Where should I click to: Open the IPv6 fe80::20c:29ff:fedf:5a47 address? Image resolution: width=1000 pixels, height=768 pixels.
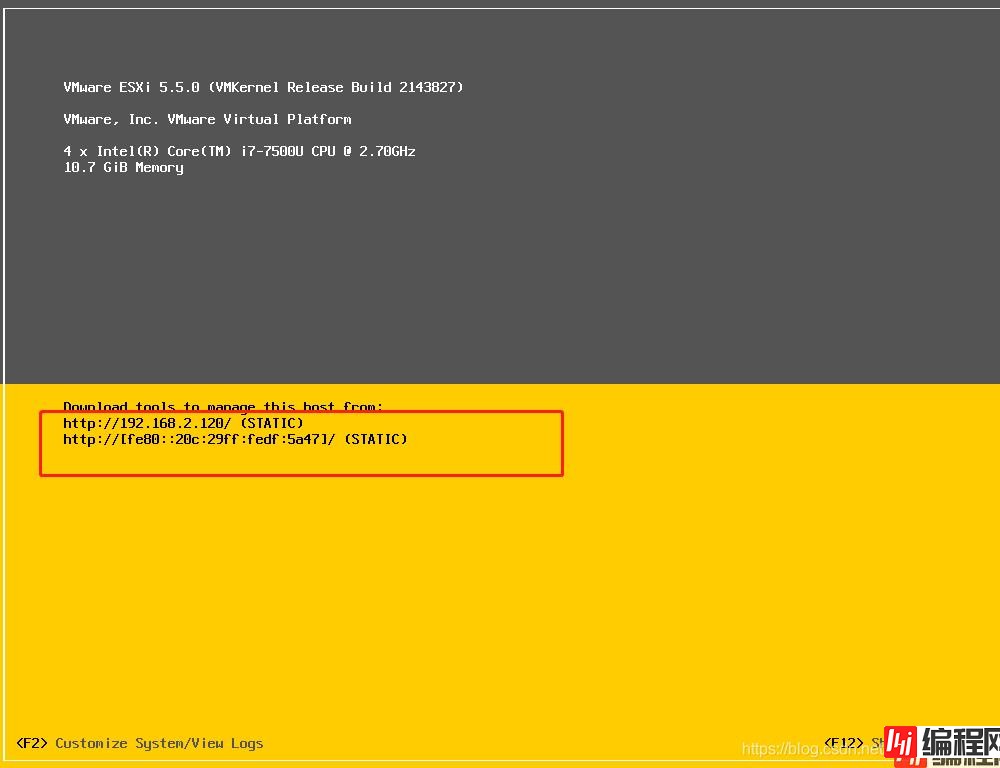(199, 439)
